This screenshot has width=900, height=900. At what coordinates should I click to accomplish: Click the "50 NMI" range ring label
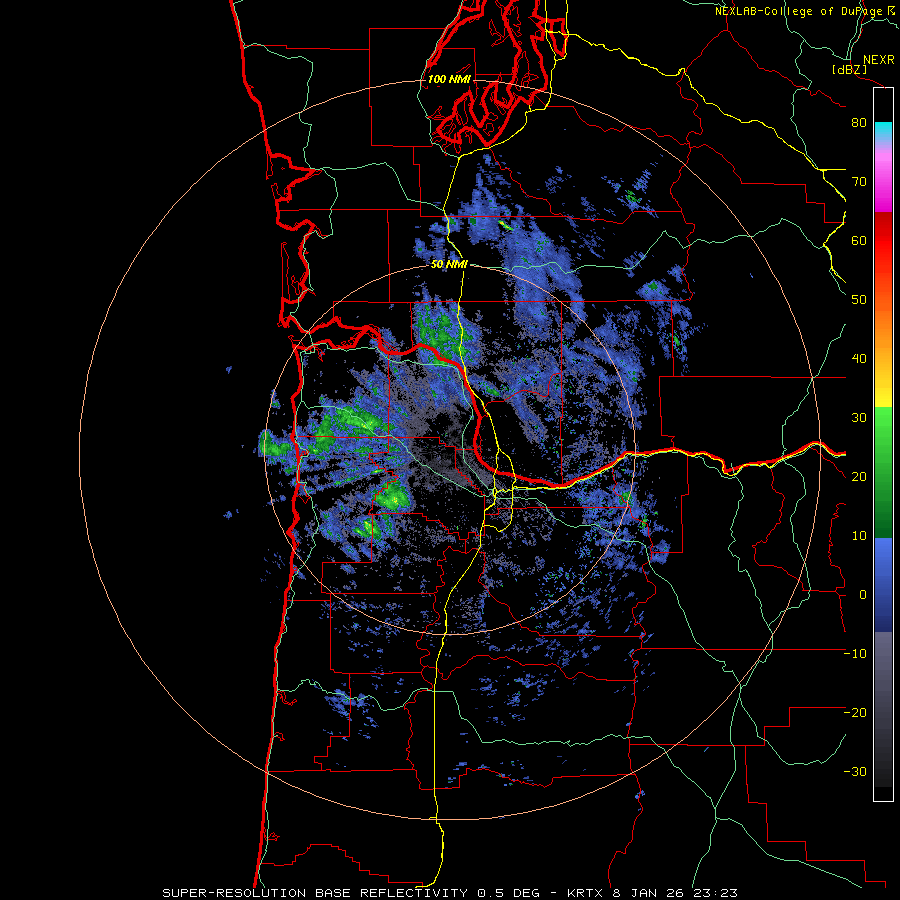(449, 264)
